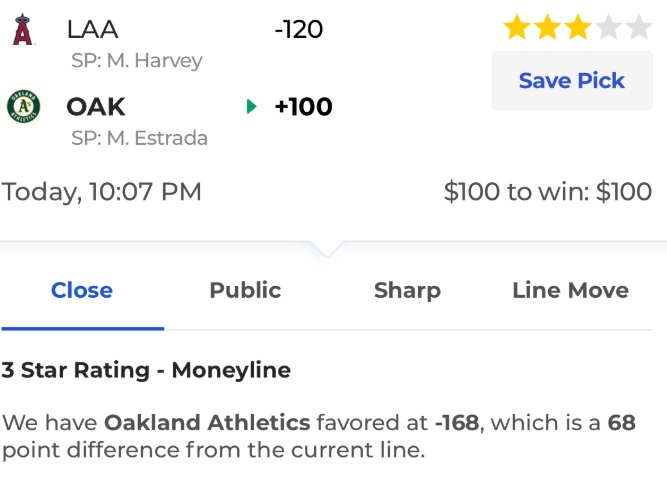Collapse details using the center pointer notch

click(x=327, y=248)
